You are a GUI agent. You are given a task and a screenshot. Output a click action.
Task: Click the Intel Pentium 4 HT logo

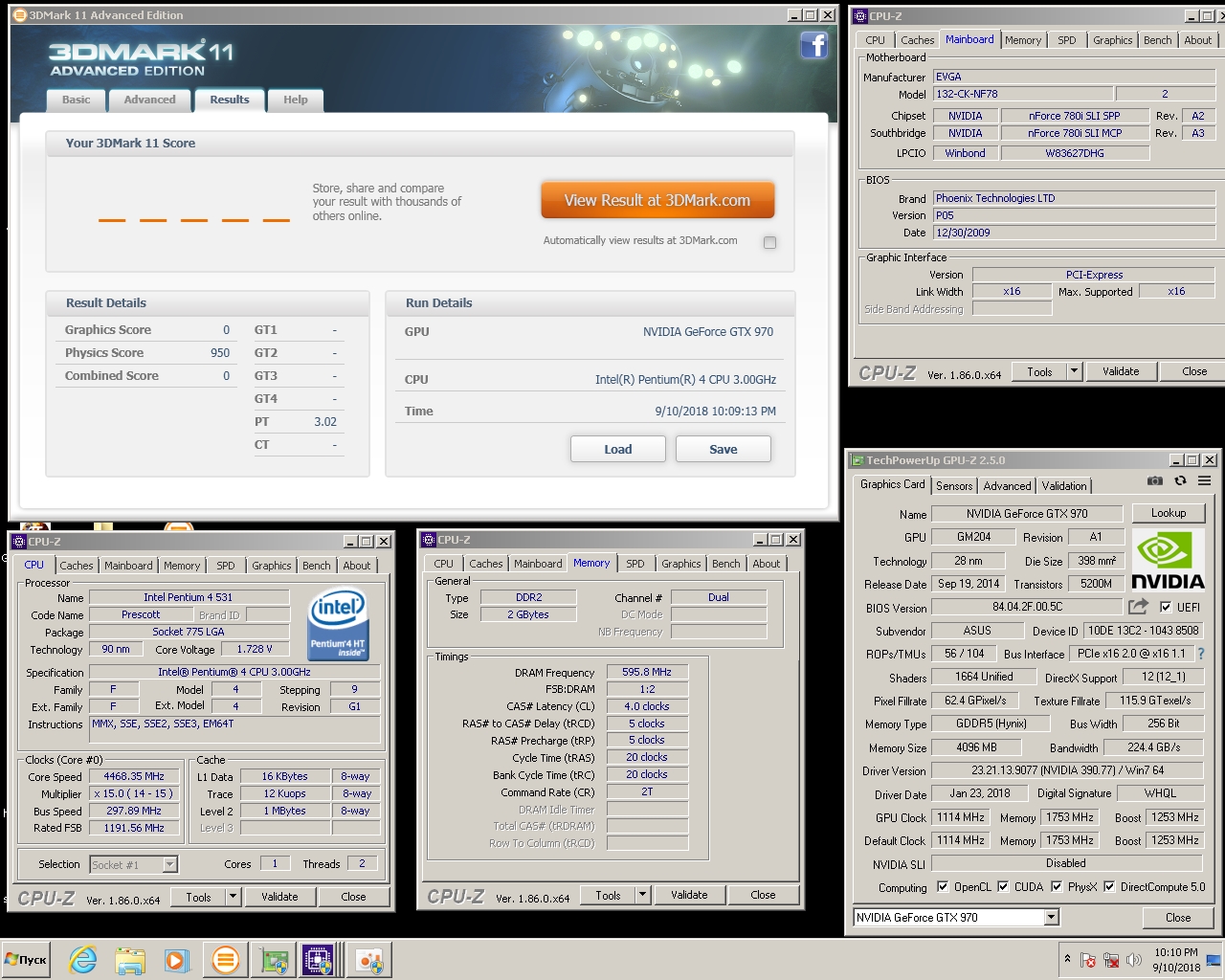click(x=339, y=625)
